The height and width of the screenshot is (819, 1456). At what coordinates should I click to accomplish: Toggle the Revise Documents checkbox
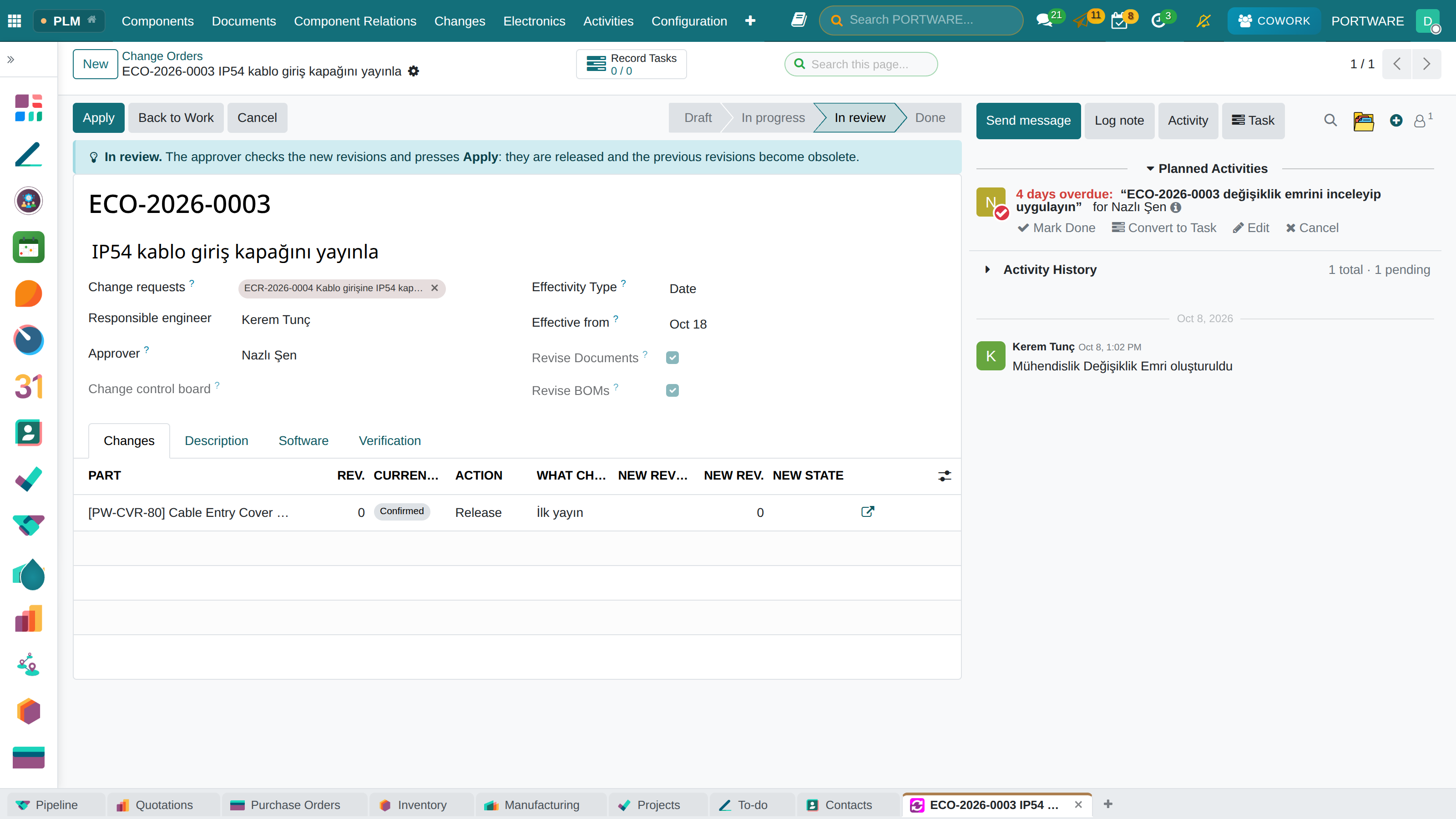(672, 358)
